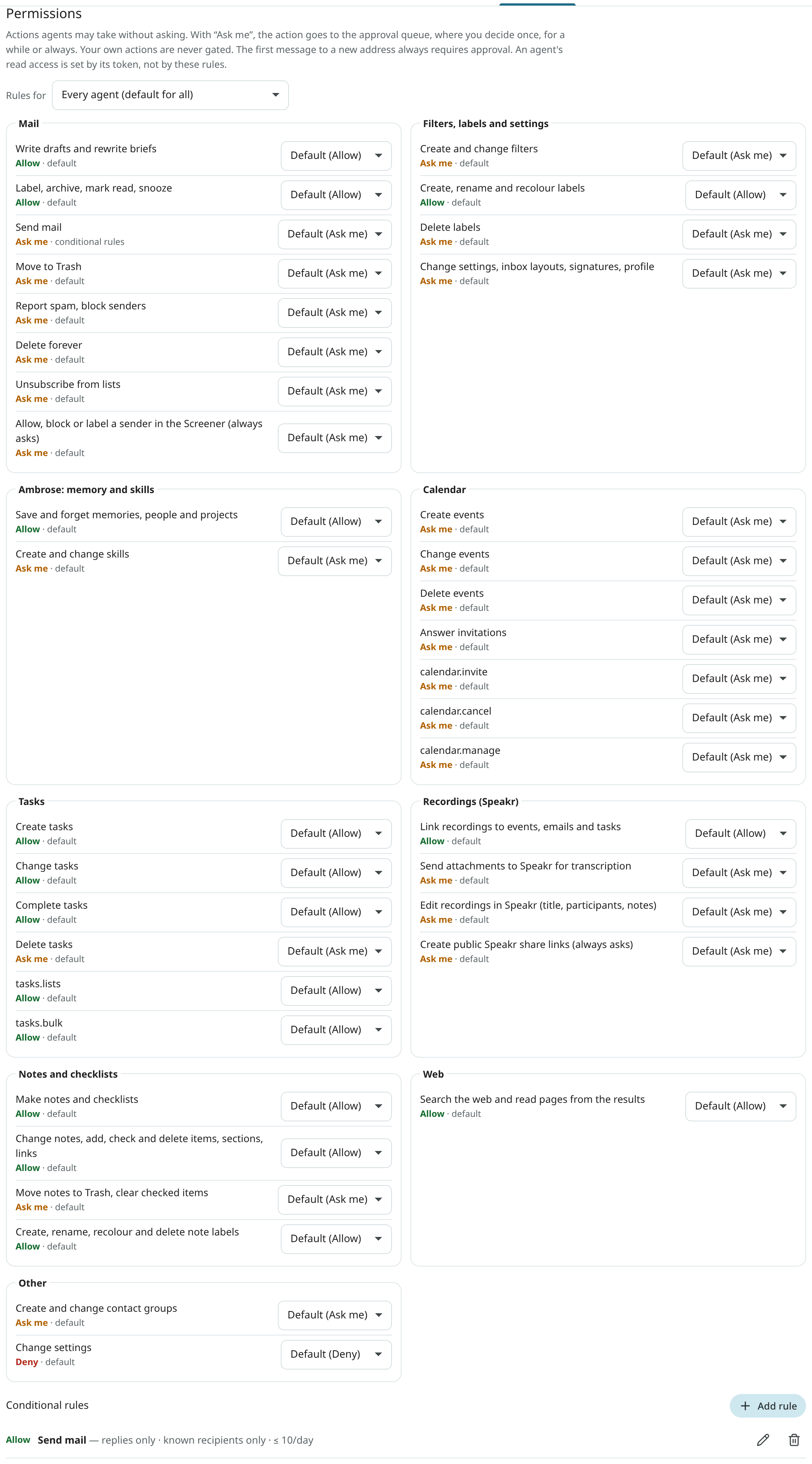Click the "Conditional rules" heading
812x1464 pixels.
(47, 1405)
